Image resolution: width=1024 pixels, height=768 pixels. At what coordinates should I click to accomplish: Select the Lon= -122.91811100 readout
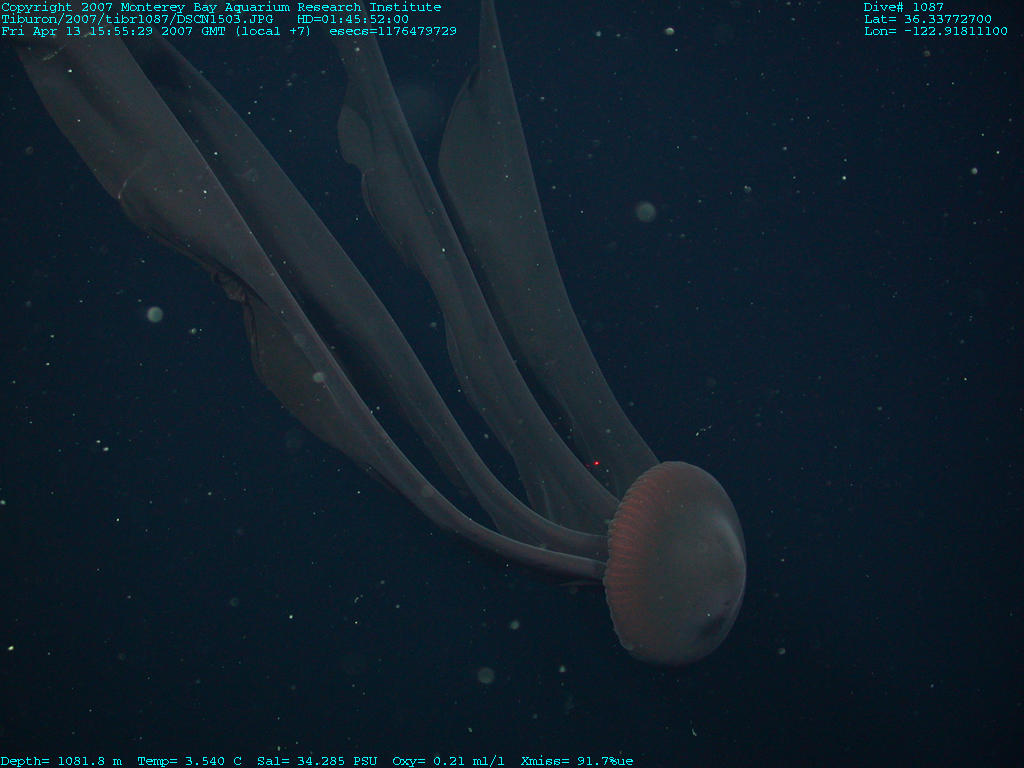coord(935,31)
